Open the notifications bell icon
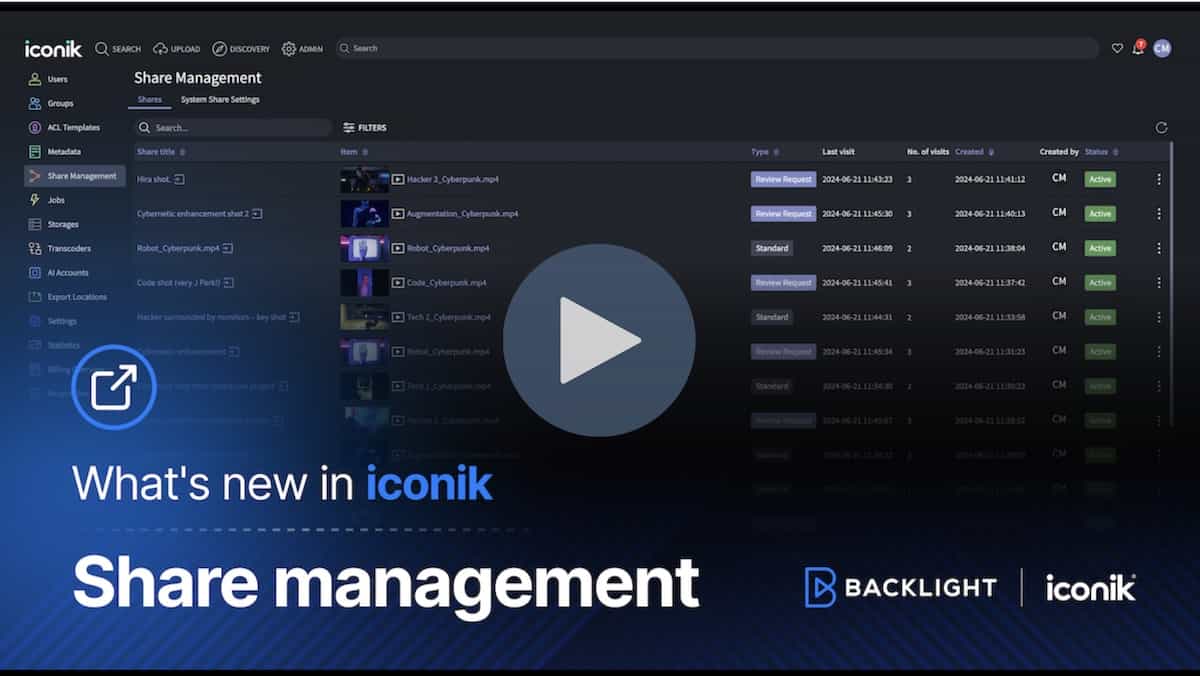 click(x=1138, y=48)
